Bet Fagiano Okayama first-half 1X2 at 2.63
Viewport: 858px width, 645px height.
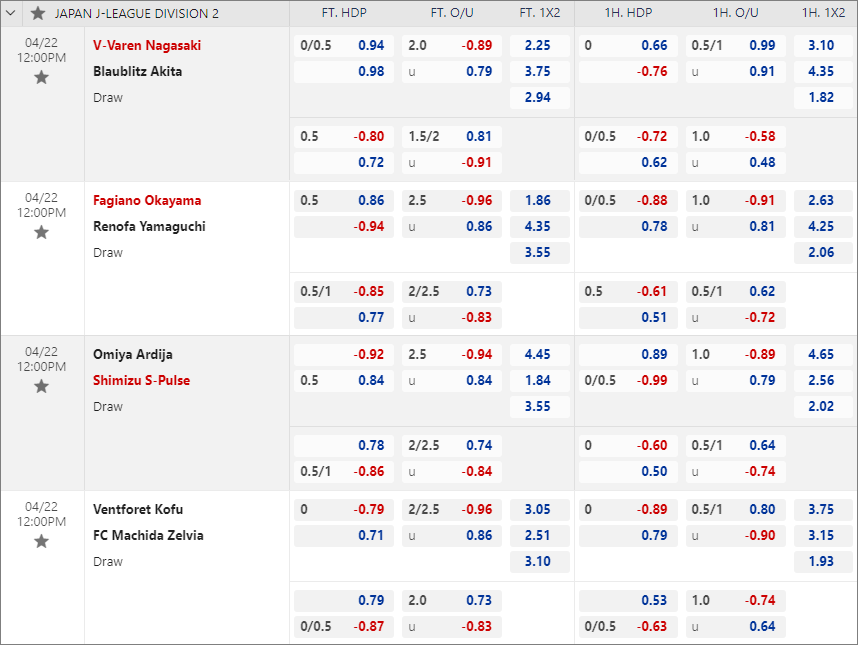tap(824, 200)
